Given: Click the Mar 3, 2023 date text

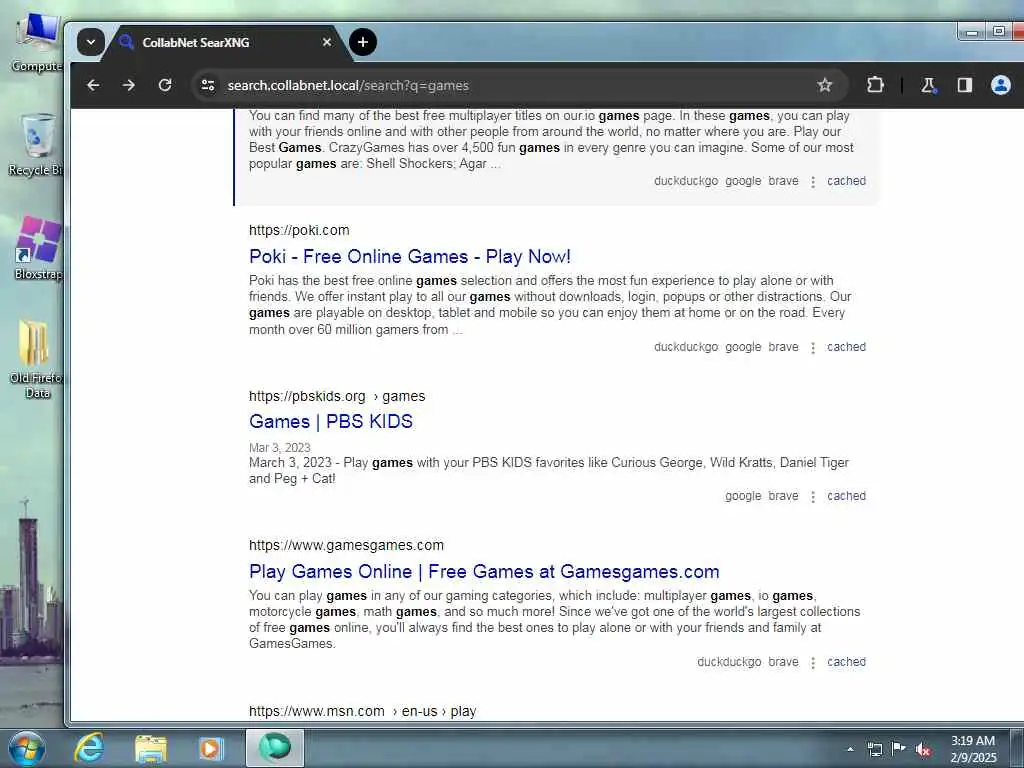Looking at the screenshot, I should 280,447.
